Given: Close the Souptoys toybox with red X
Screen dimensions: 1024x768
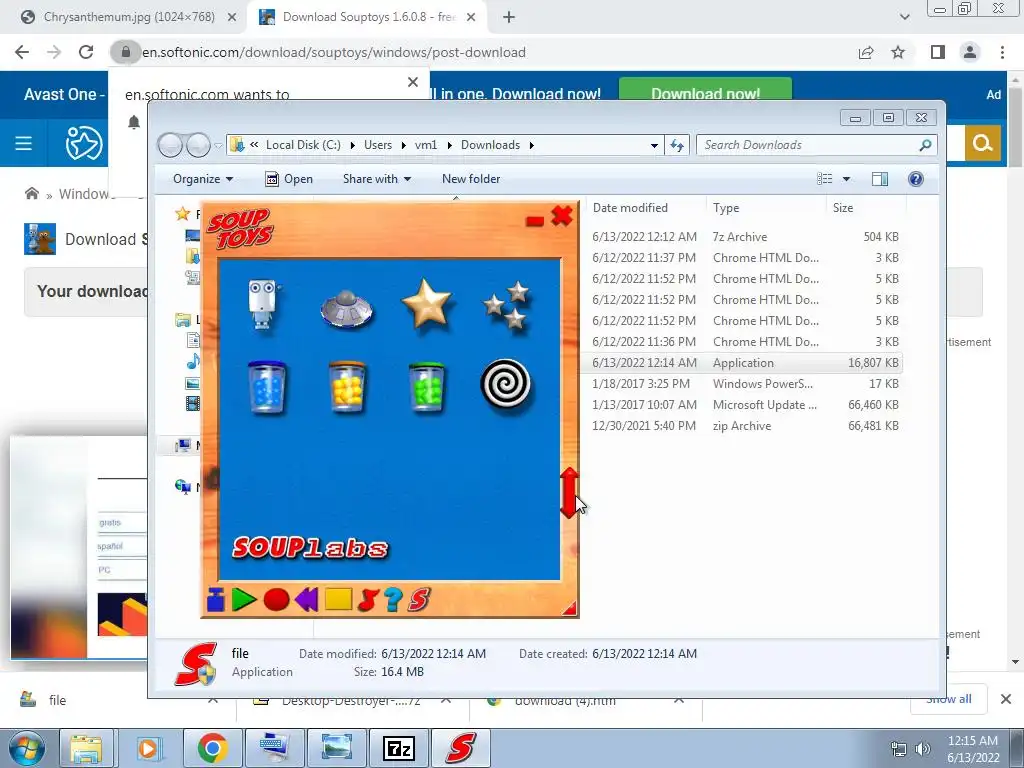Looking at the screenshot, I should (x=562, y=216).
